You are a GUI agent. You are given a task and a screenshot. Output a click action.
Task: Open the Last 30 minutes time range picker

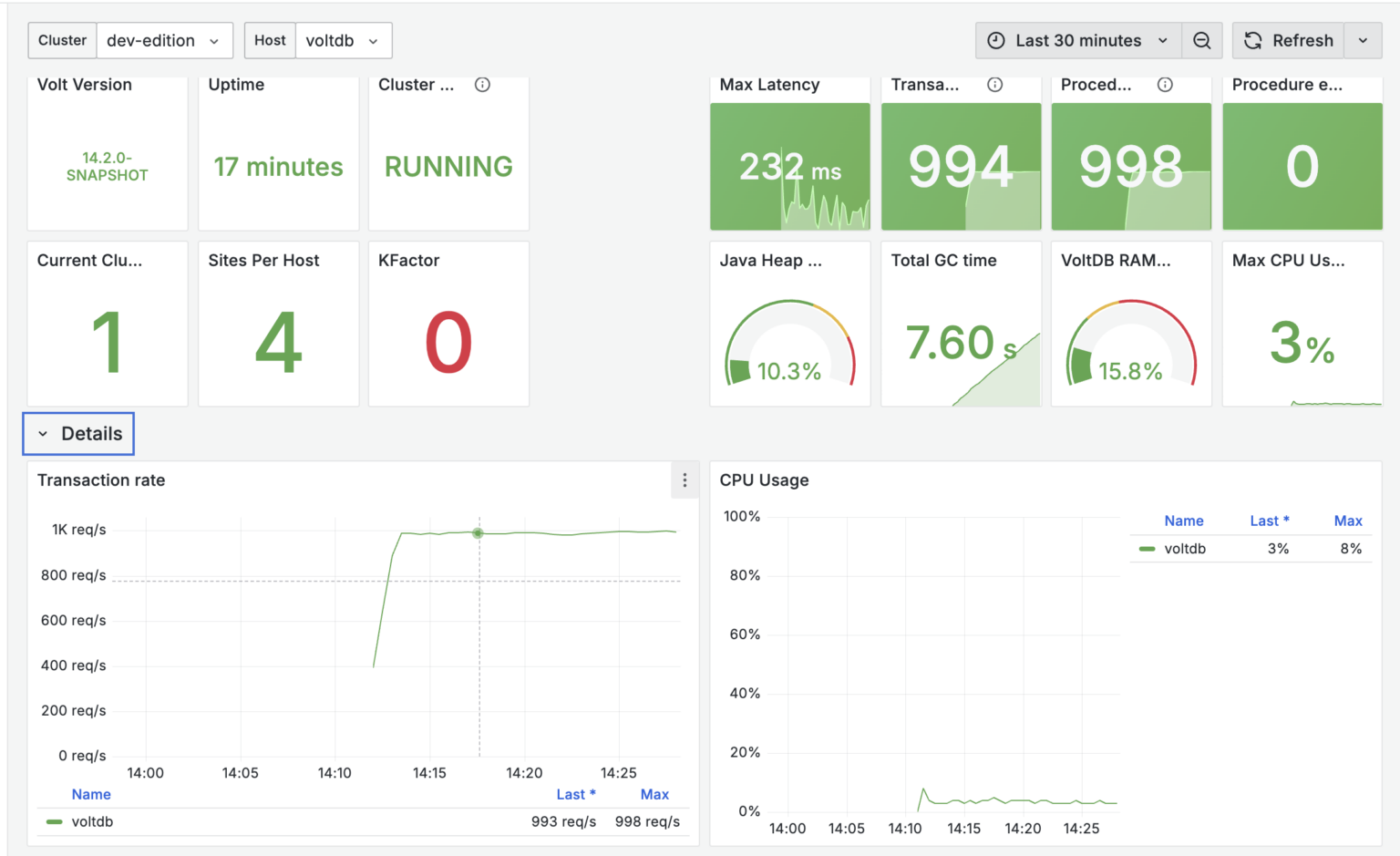click(x=1077, y=40)
